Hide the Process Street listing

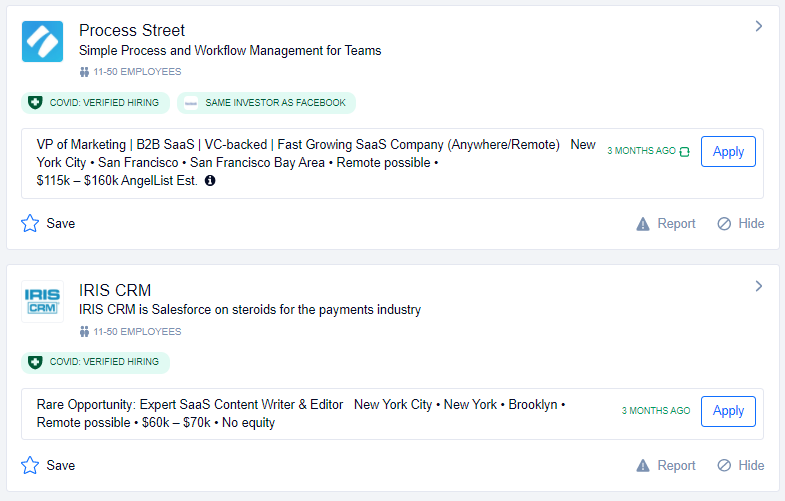(x=740, y=224)
